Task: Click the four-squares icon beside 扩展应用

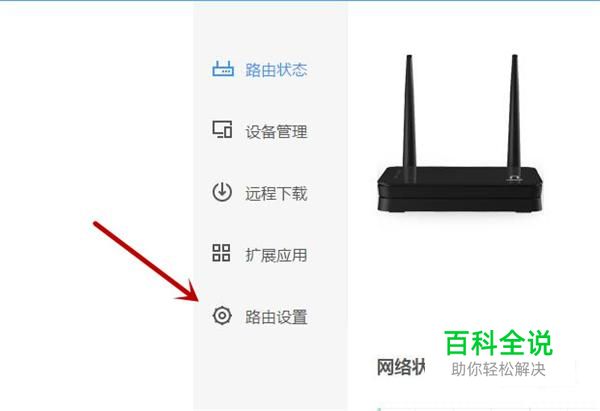Action: coord(221,253)
